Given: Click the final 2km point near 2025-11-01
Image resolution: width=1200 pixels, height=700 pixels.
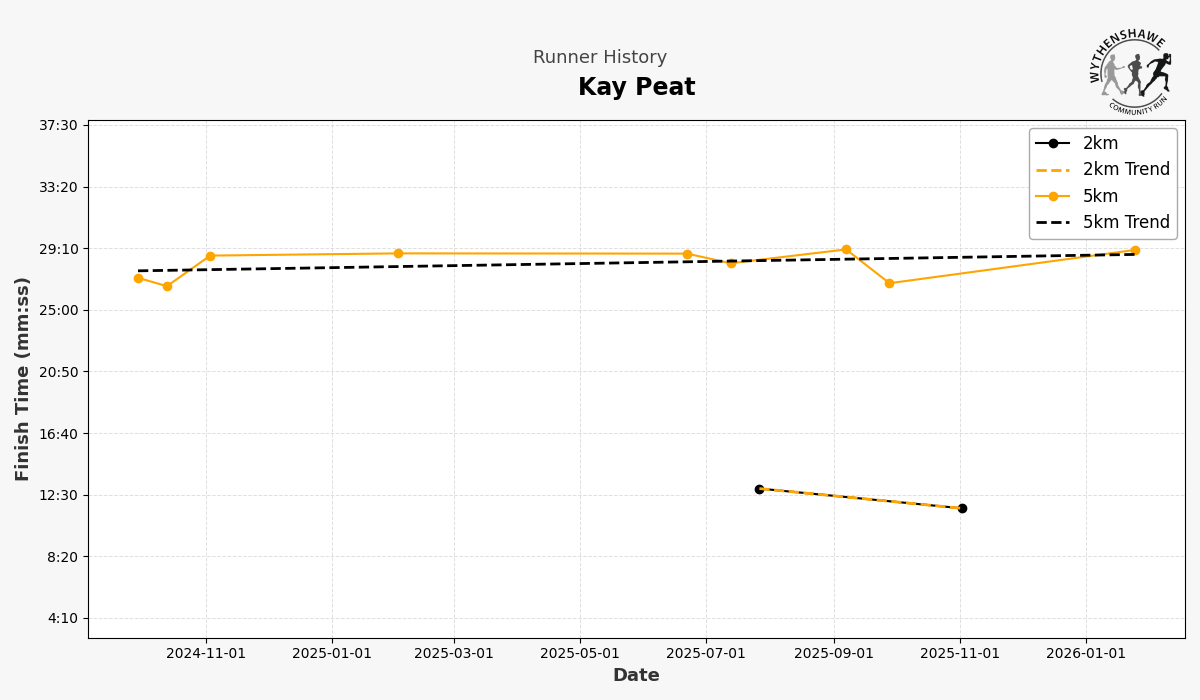Looking at the screenshot, I should click(962, 508).
